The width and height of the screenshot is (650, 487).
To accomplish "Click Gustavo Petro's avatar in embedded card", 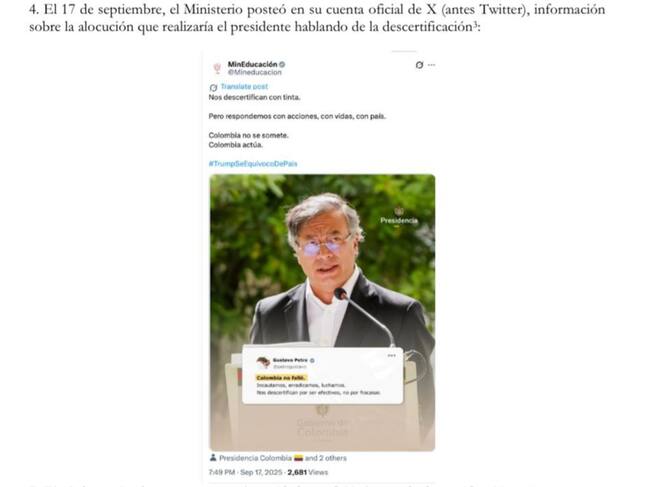I will pyautogui.click(x=263, y=362).
